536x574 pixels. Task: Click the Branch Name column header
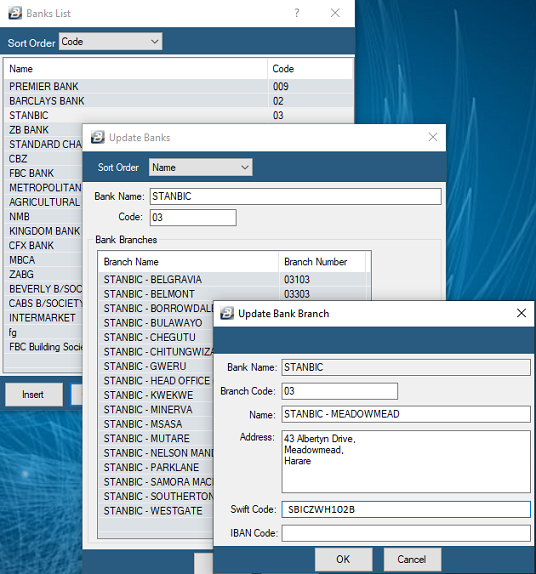pos(188,262)
